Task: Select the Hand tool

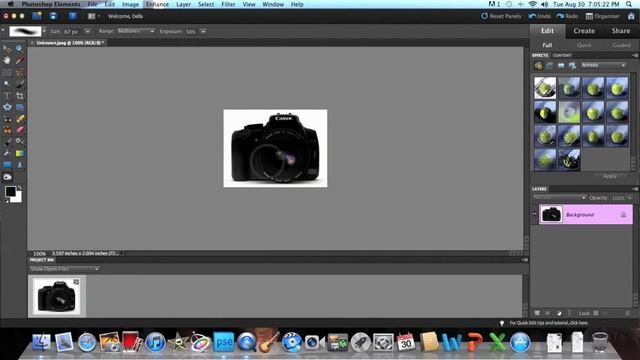Action: point(7,60)
